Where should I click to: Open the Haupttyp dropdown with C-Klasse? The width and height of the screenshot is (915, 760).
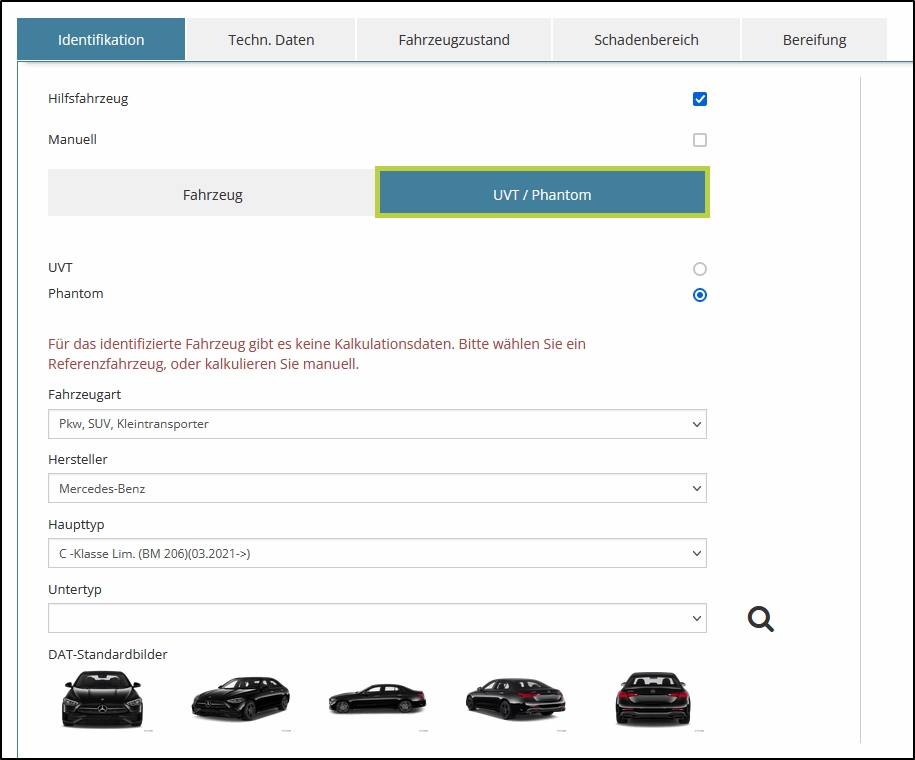377,553
